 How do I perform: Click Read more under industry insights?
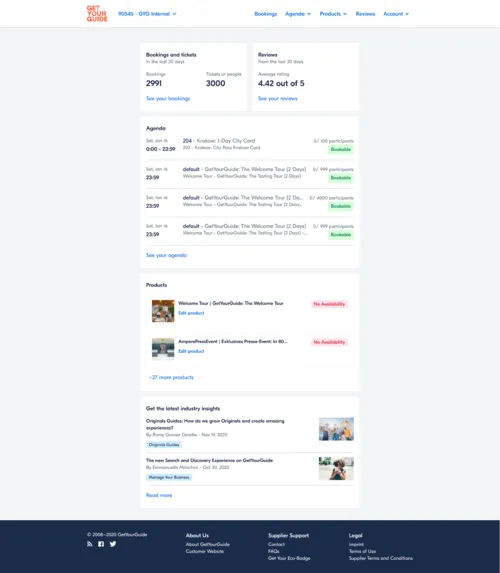tap(159, 495)
